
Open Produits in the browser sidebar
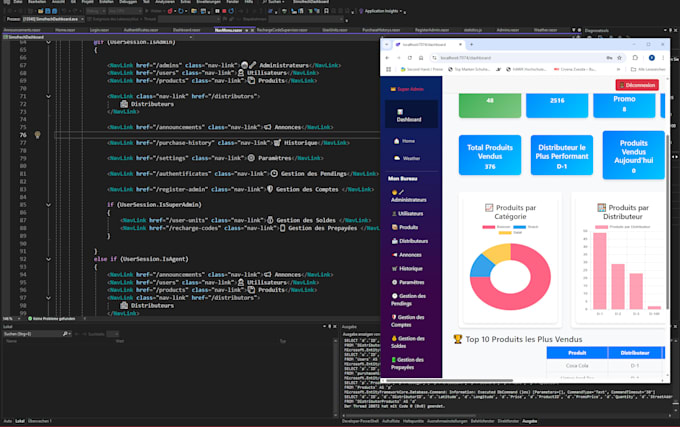point(405,227)
